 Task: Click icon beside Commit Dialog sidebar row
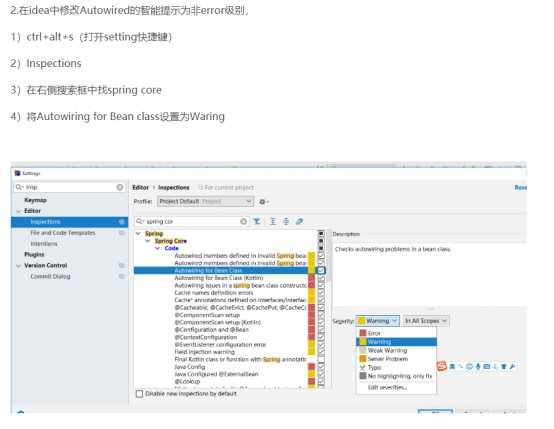122,276
